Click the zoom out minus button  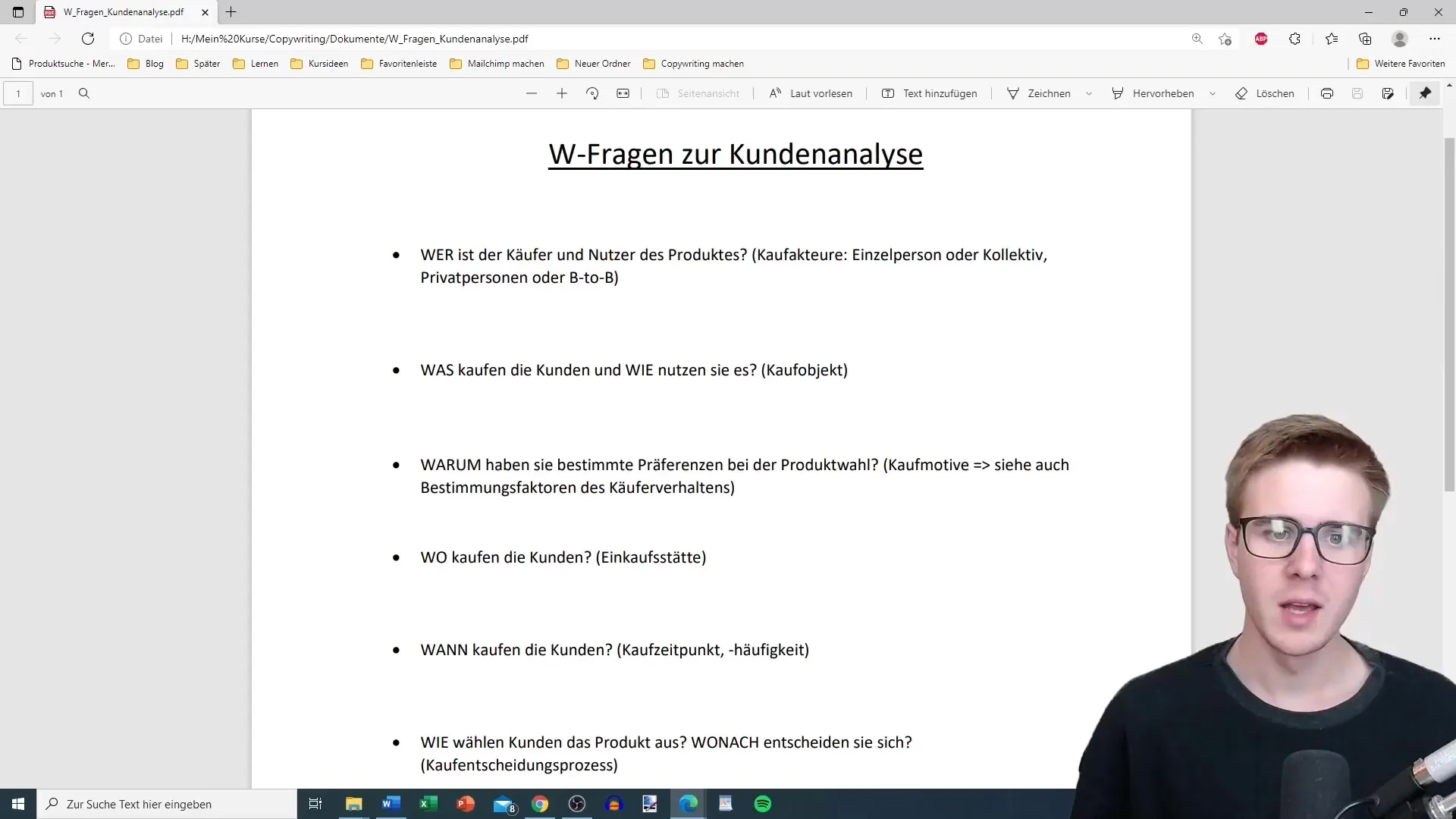pos(531,93)
